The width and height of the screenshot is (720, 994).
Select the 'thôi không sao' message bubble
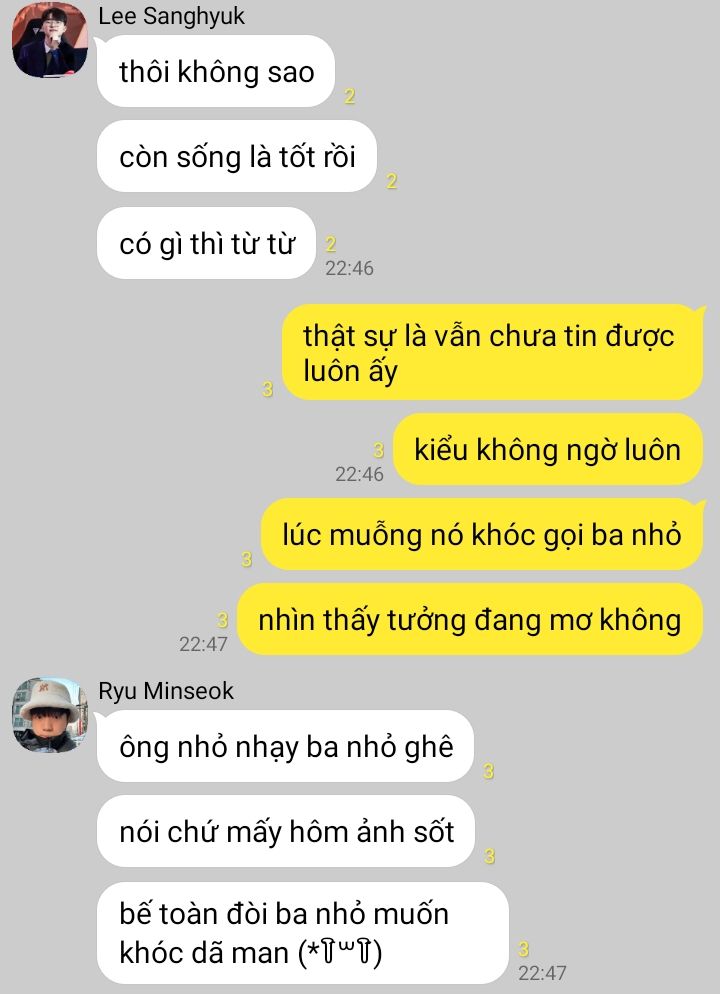pyautogui.click(x=215, y=71)
